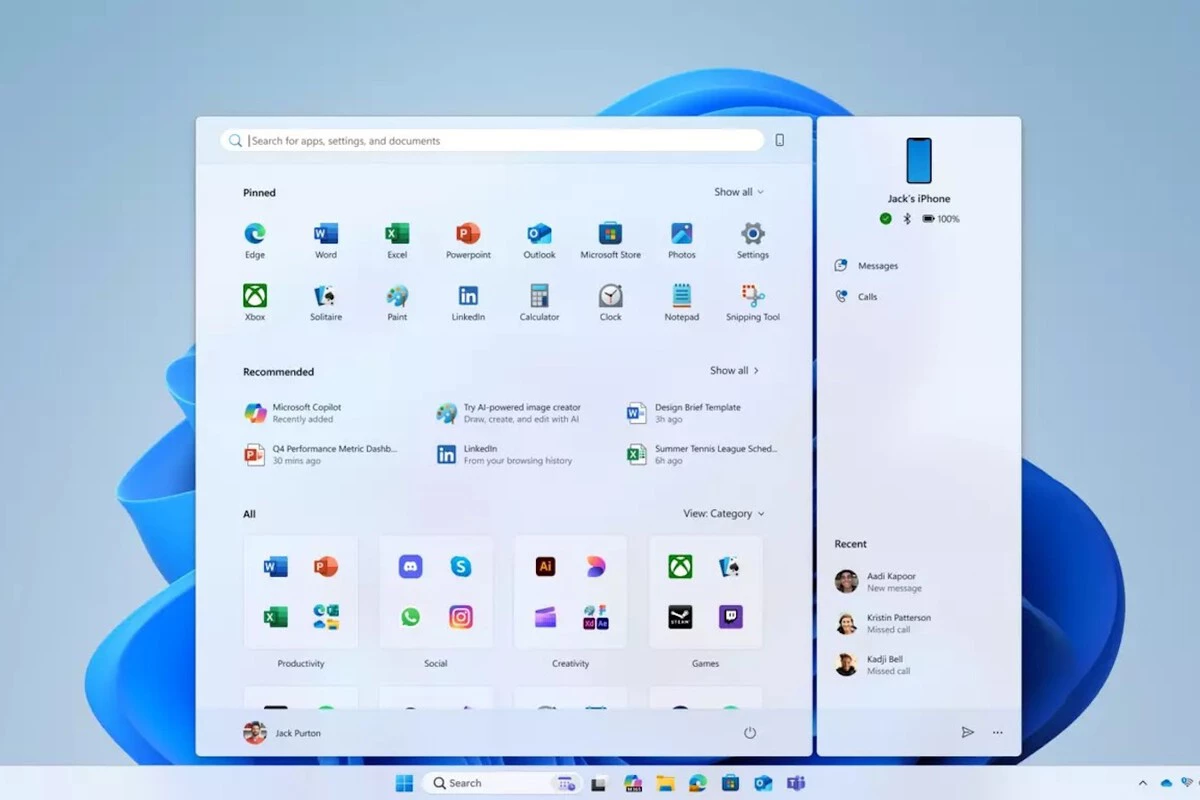Screen dimensions: 1200x800
Task: Open the Jack Purton user account
Action: coord(283,733)
